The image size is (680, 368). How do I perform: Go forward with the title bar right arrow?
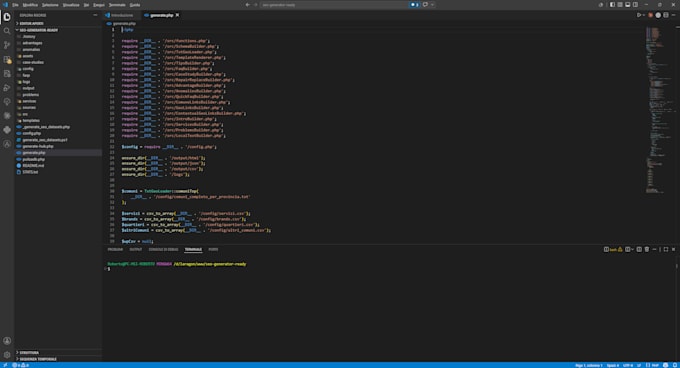(x=255, y=5)
